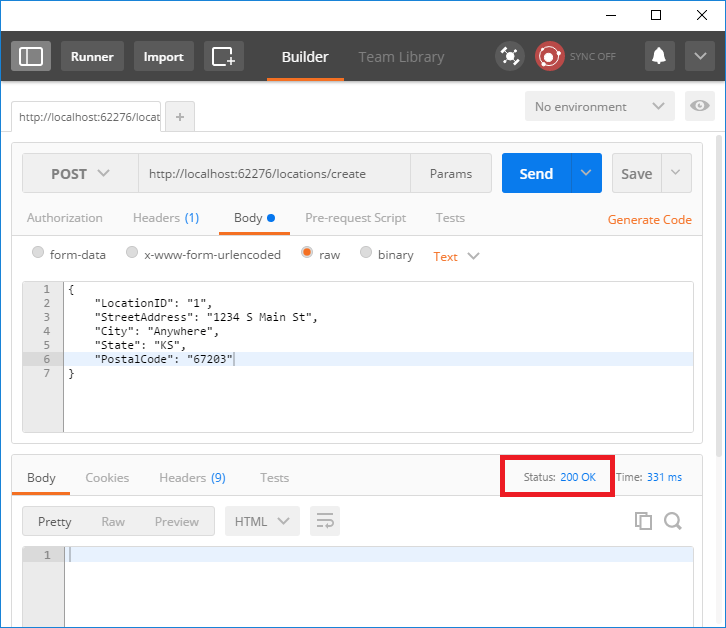Screen dimensions: 726x628
Task: Click the Generate Code link
Action: pyautogui.click(x=650, y=220)
